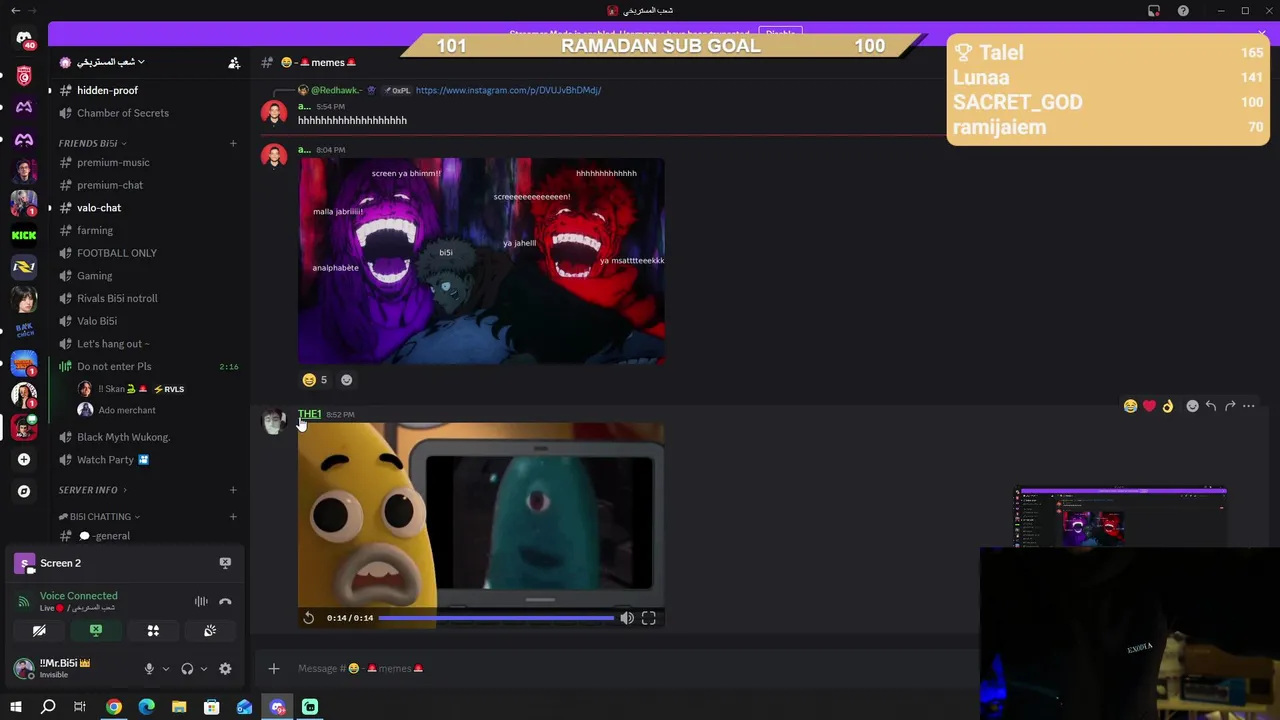This screenshot has height=720, width=1280.
Task: Open the invite members icon beside server name
Action: (234, 62)
